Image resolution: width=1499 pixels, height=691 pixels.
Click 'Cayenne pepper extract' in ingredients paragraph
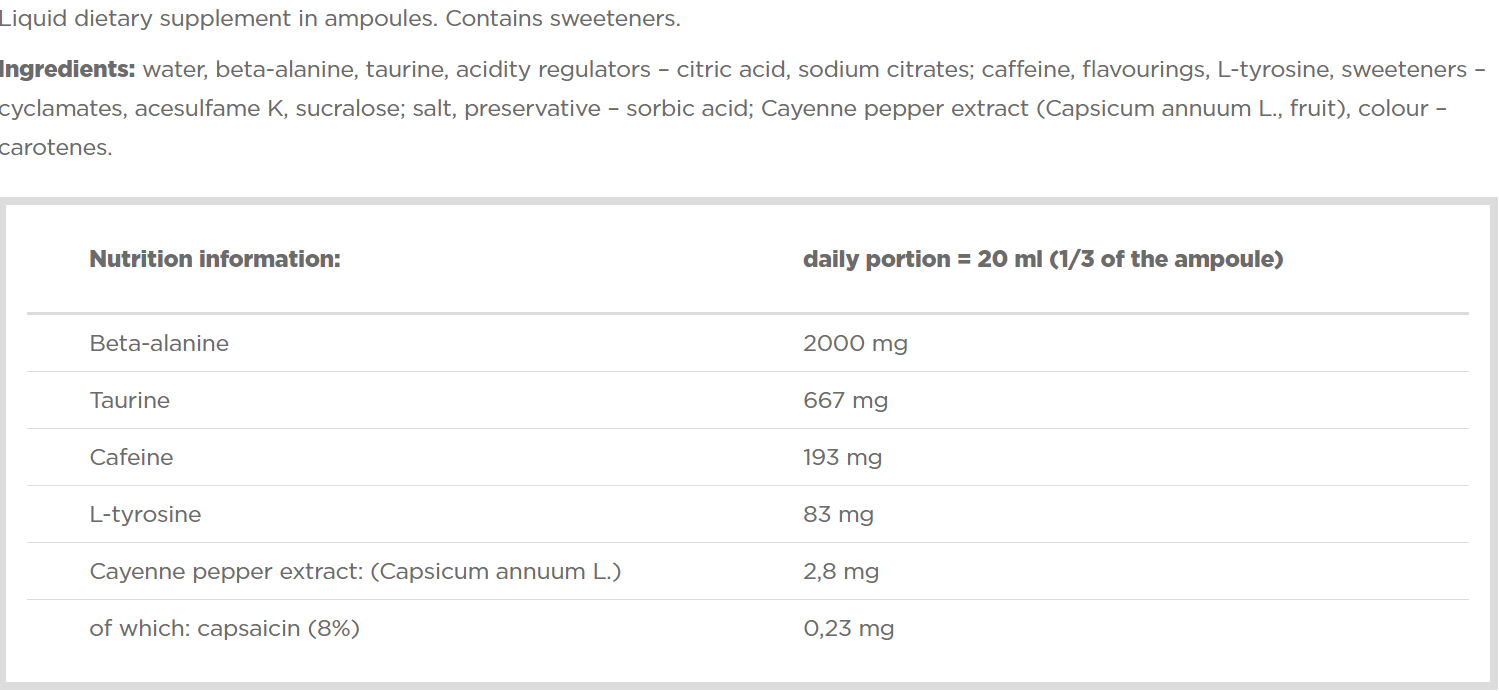click(x=895, y=108)
